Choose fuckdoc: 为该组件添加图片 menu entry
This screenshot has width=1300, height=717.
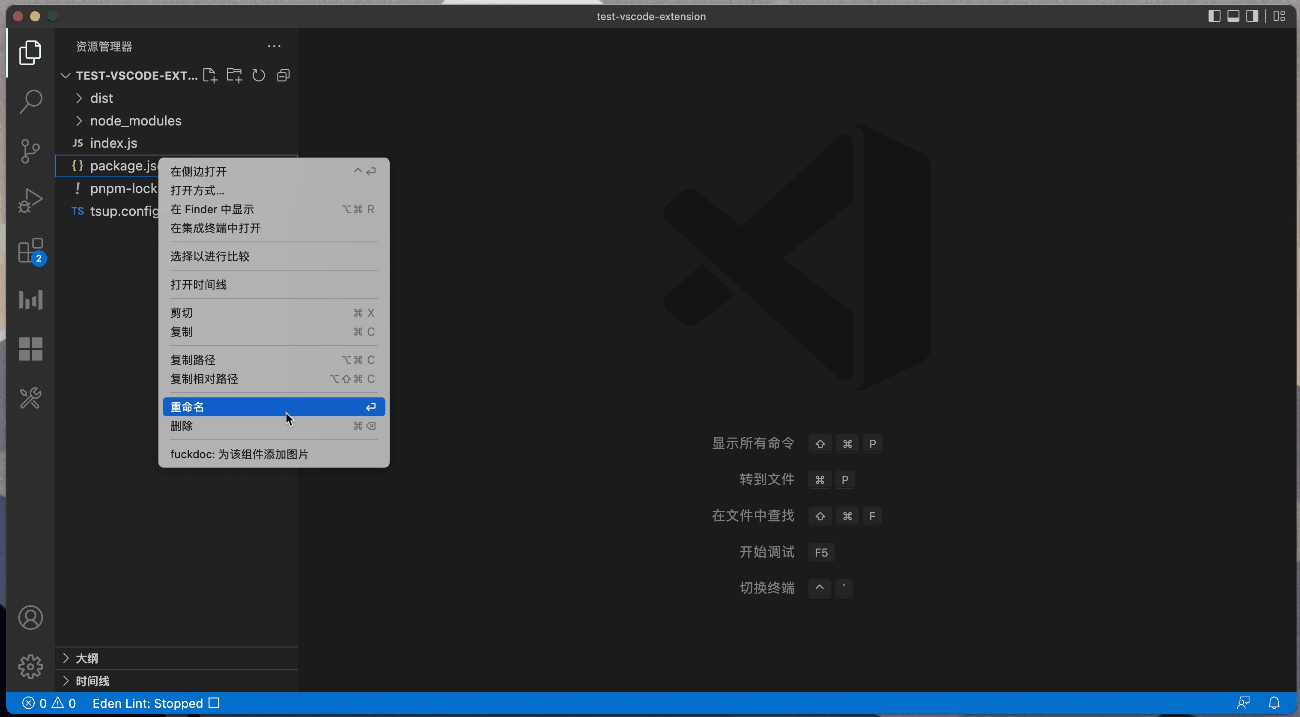pos(273,454)
